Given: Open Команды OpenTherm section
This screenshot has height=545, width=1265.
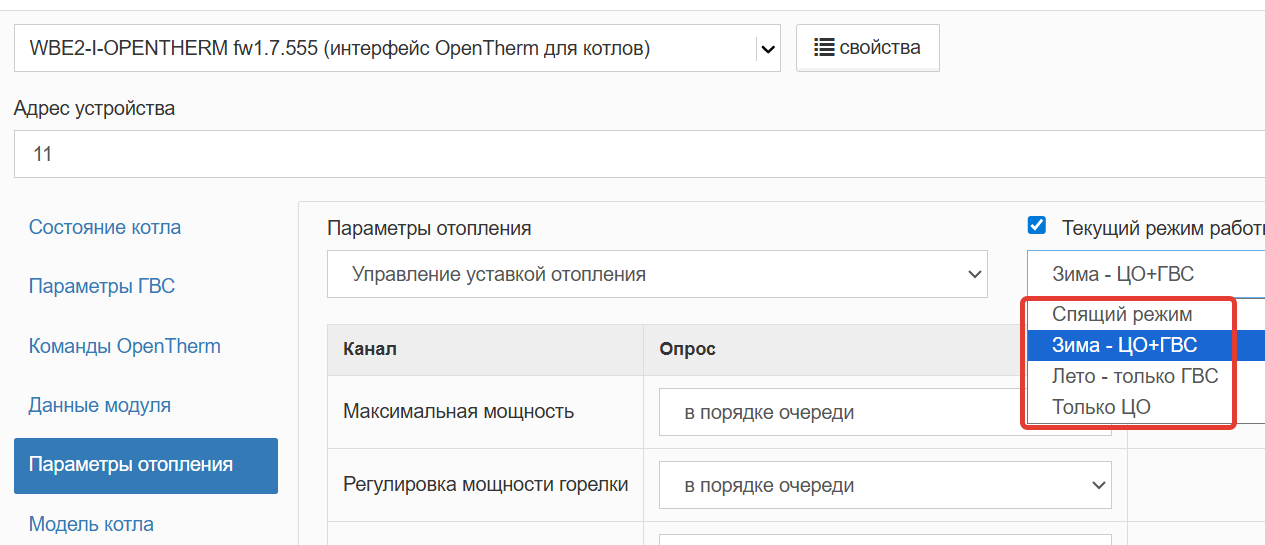Looking at the screenshot, I should [x=125, y=346].
